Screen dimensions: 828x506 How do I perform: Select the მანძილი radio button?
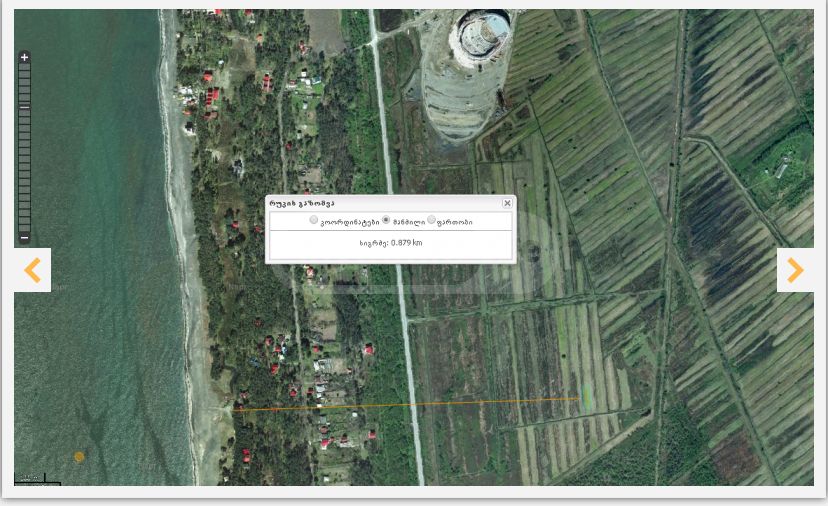[386, 220]
